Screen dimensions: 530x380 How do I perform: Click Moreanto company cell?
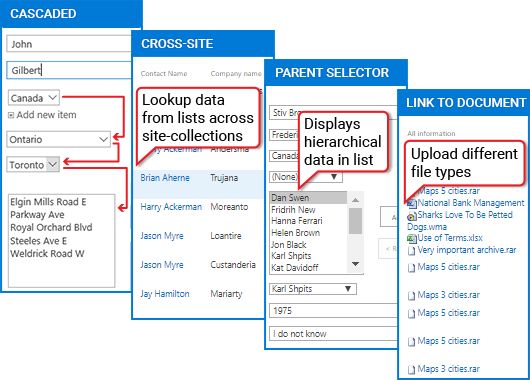tap(229, 207)
